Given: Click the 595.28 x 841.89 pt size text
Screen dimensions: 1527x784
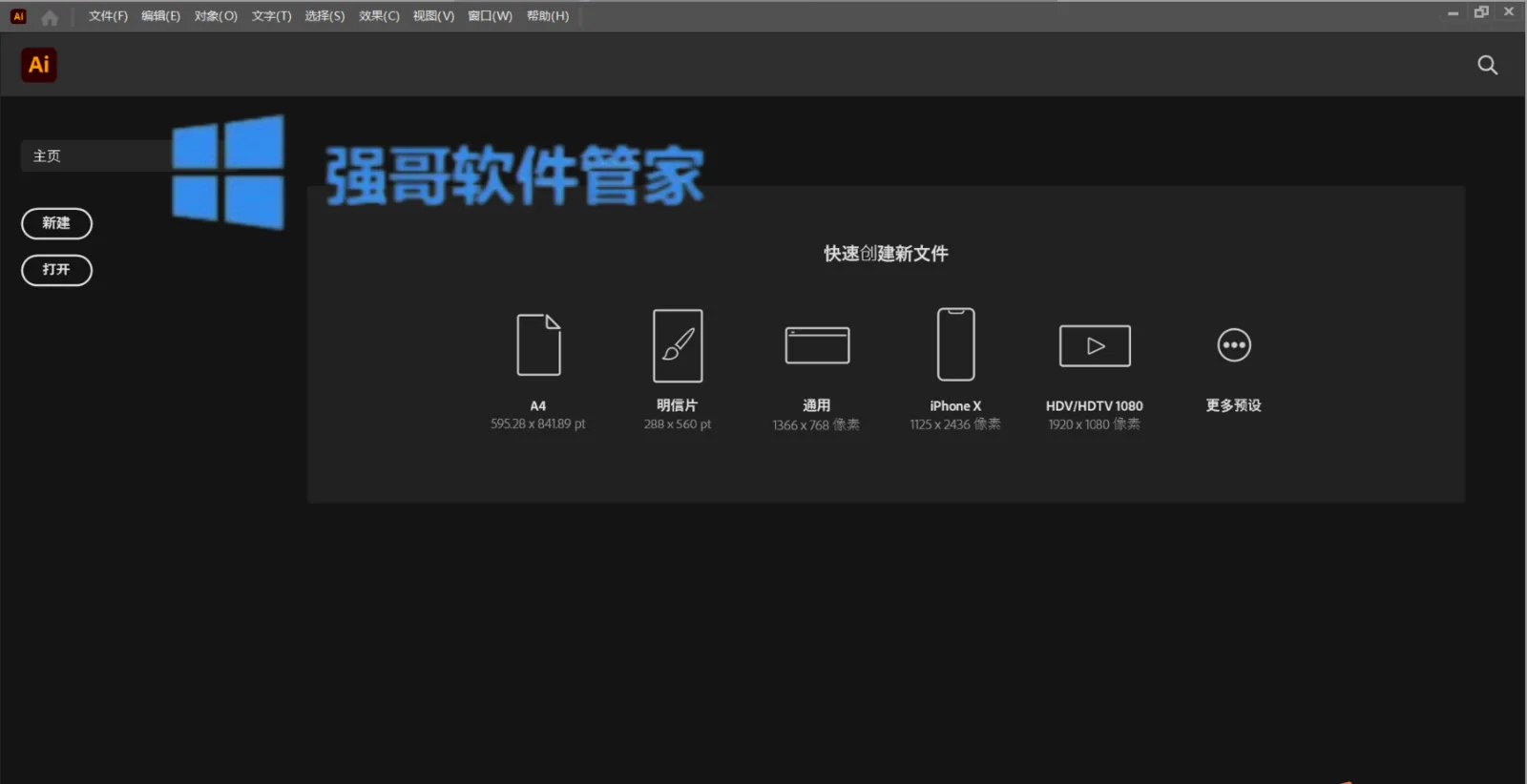Looking at the screenshot, I should point(538,424).
